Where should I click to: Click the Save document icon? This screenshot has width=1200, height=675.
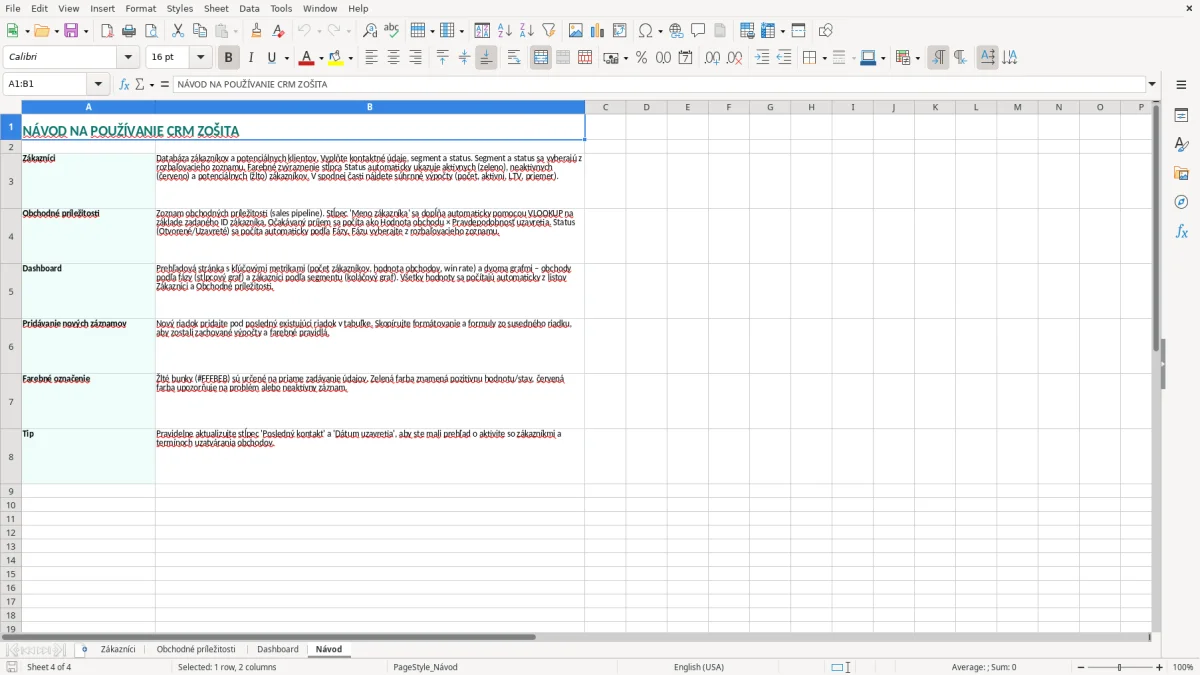(71, 31)
